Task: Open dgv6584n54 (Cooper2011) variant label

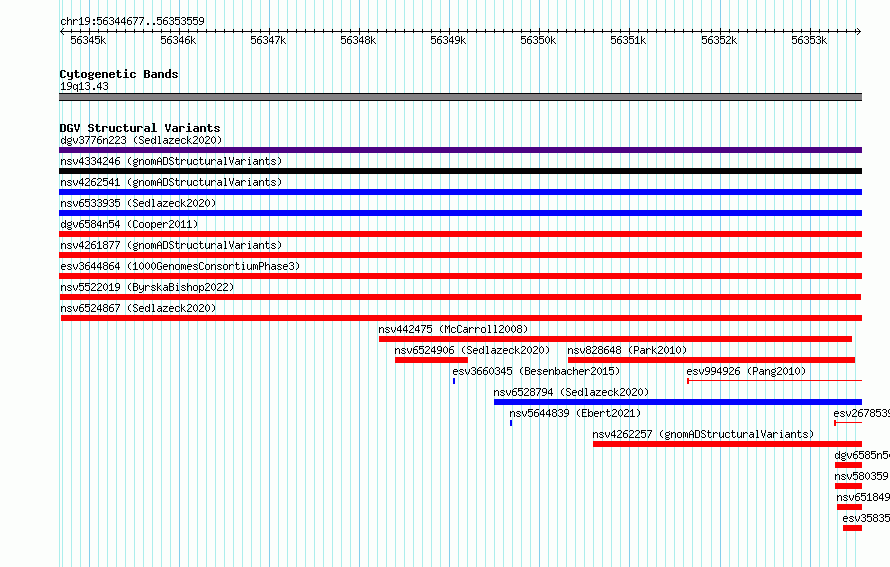Action: (129, 224)
